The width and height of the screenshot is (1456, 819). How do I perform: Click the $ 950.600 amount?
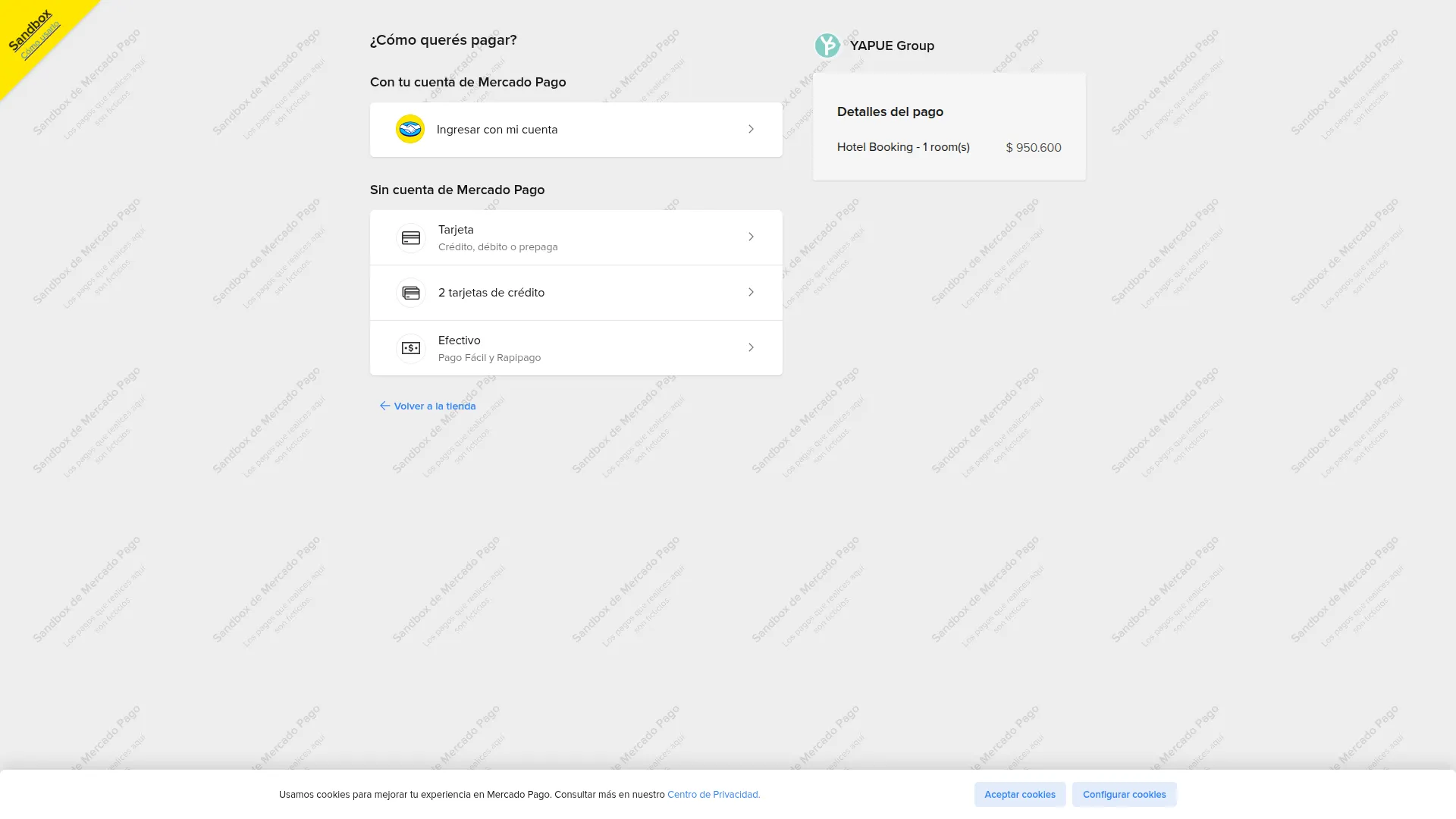(x=1034, y=148)
